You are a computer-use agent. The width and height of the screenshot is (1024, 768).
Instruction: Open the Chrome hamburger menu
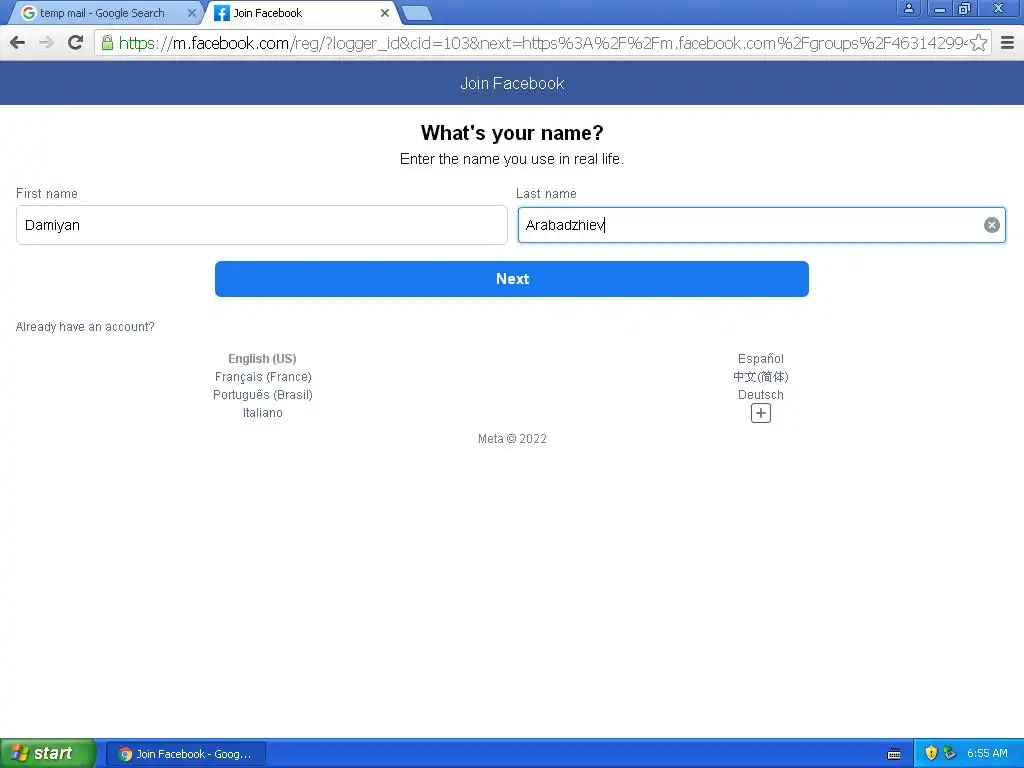1008,43
